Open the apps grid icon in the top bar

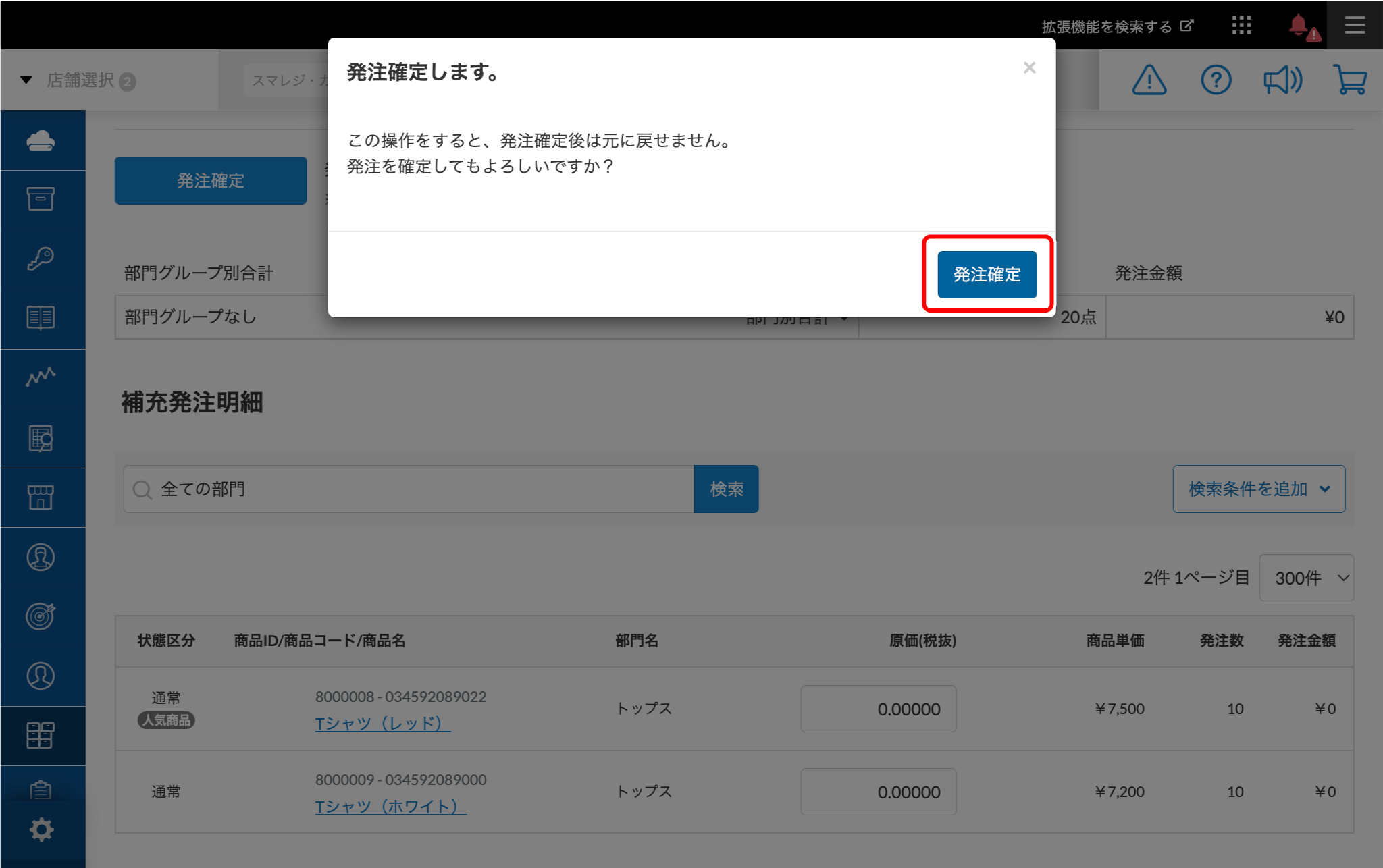click(1241, 26)
